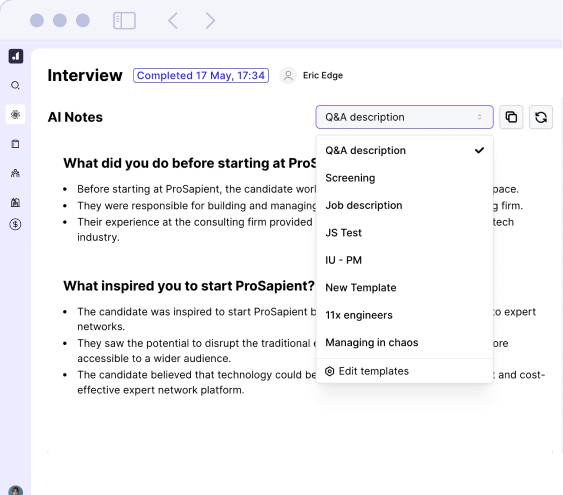Click the Eric Edge name

tap(323, 75)
